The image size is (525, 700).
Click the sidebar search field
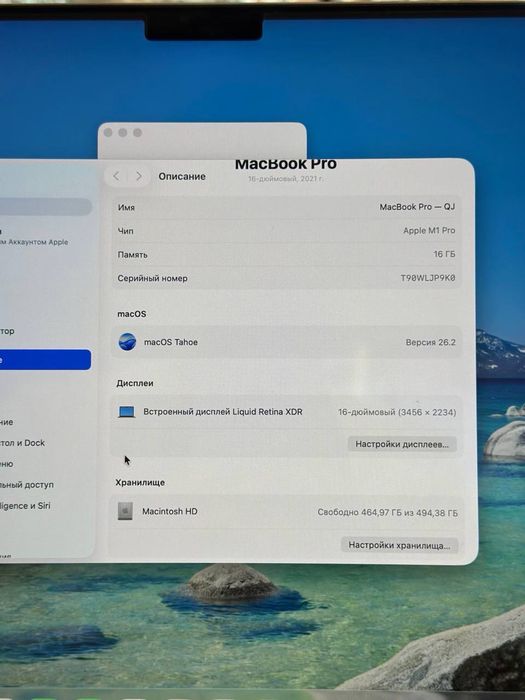(45, 207)
